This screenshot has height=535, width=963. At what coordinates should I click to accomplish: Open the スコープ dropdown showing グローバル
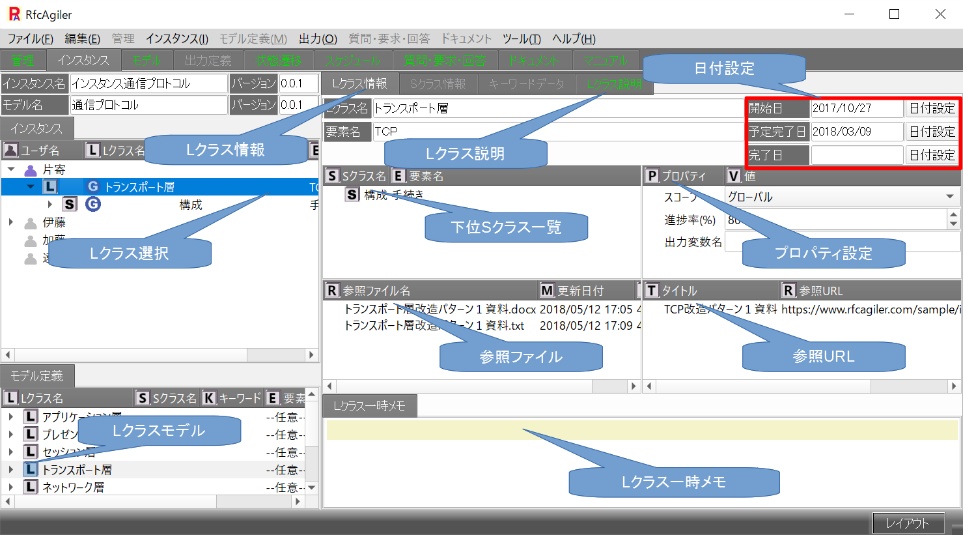click(950, 197)
